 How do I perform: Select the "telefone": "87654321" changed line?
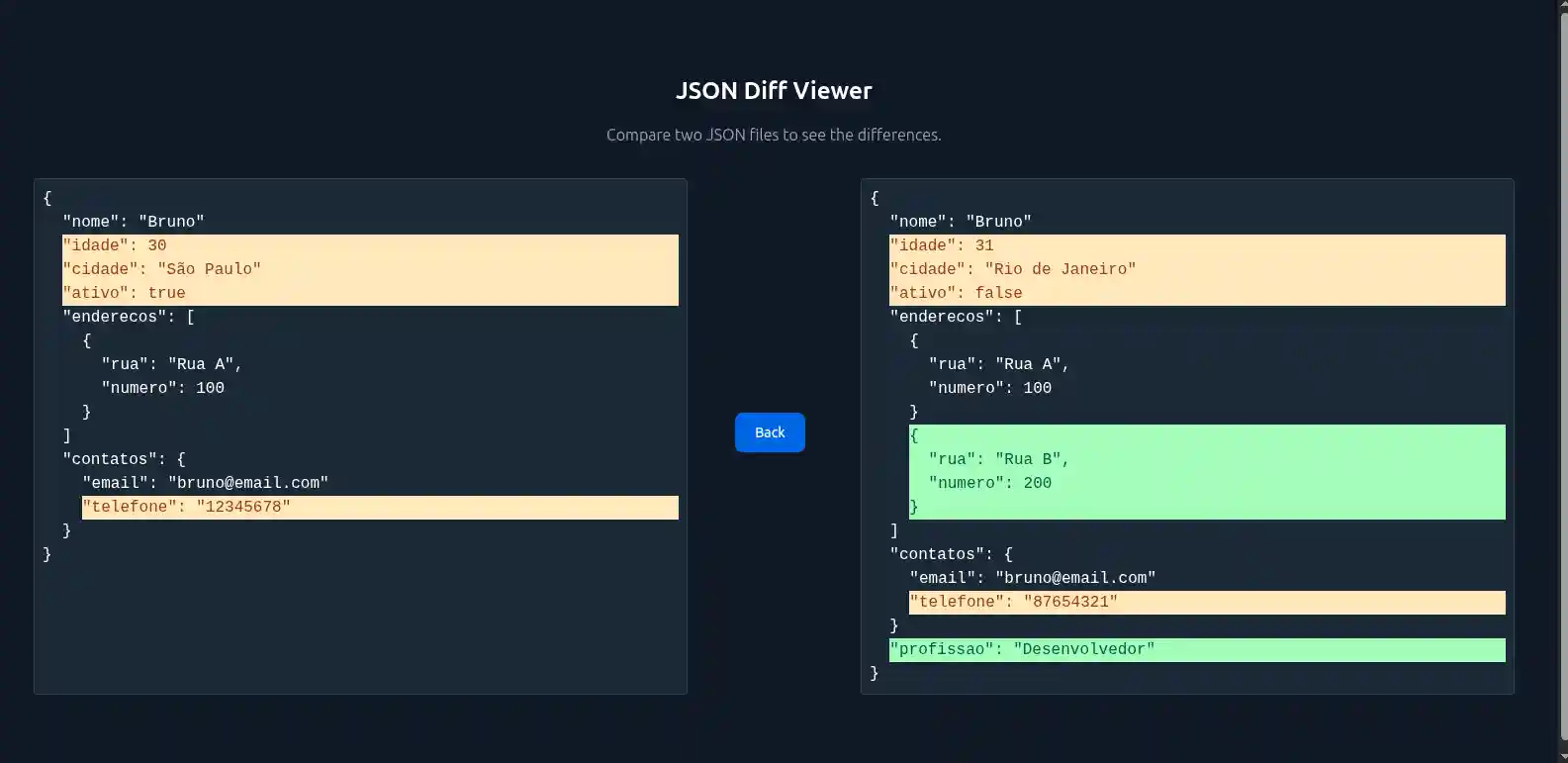point(1014,602)
